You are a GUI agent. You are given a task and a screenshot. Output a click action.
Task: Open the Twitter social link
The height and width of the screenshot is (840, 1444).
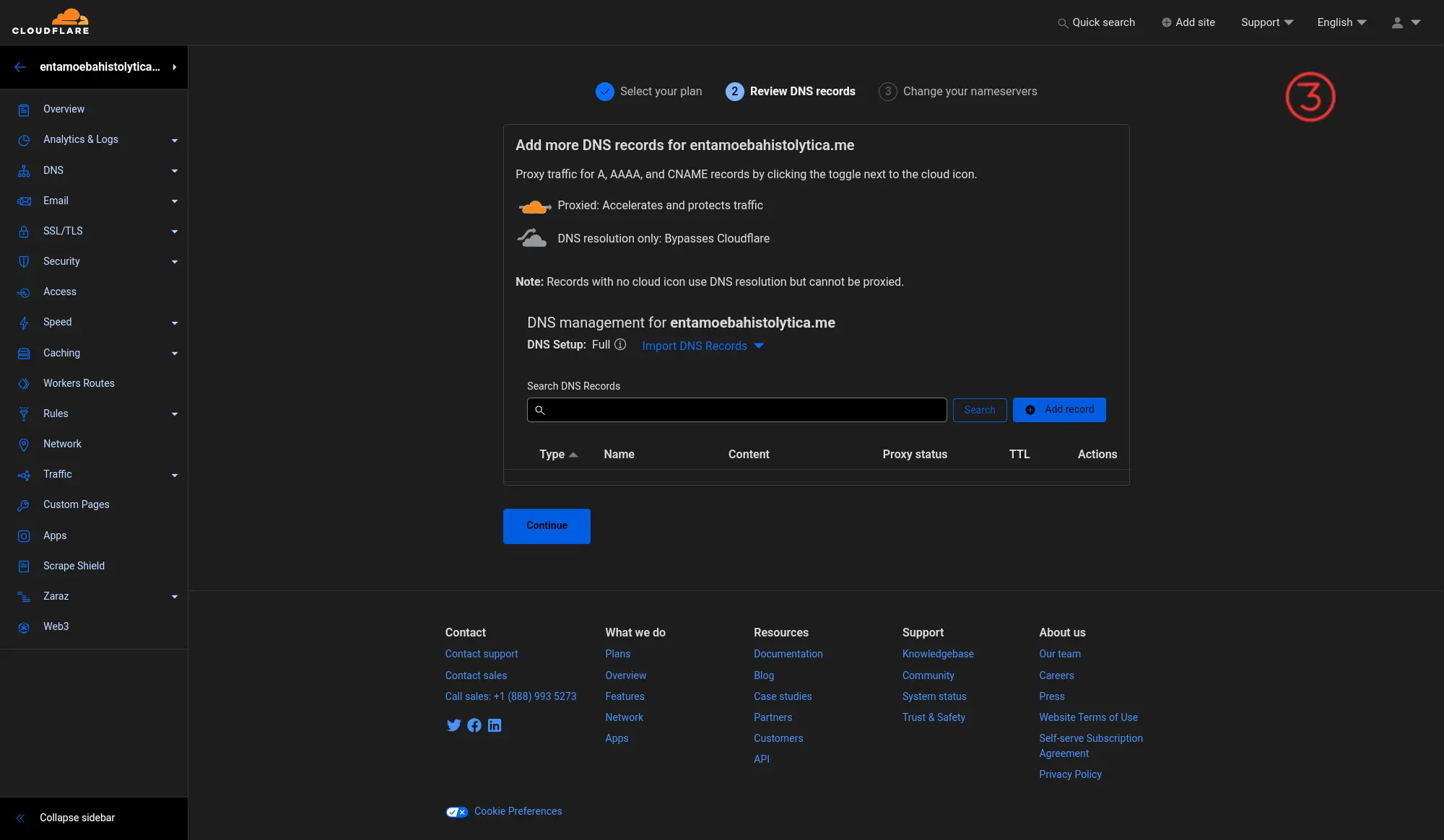[453, 725]
